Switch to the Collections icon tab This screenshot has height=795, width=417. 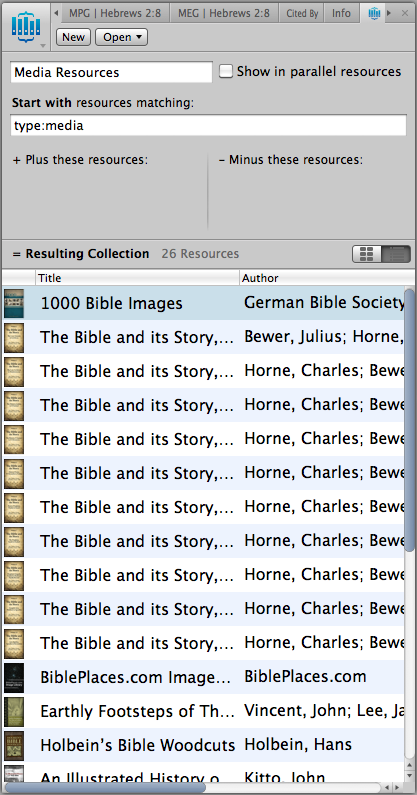pyautogui.click(x=374, y=13)
